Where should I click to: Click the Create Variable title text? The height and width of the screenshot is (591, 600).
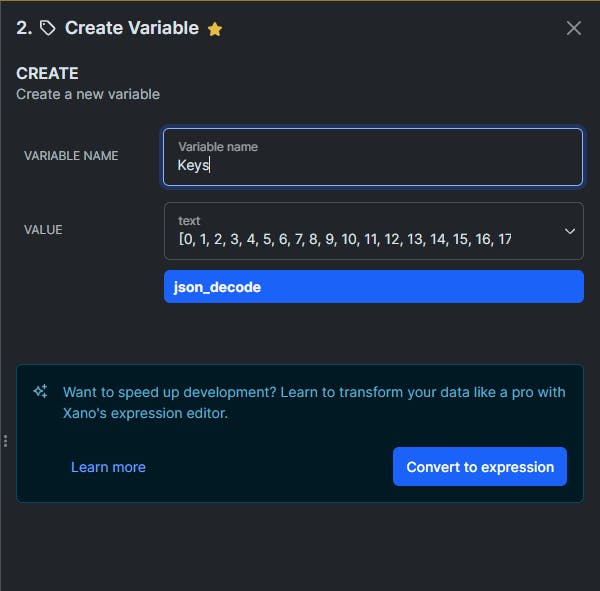(x=132, y=28)
